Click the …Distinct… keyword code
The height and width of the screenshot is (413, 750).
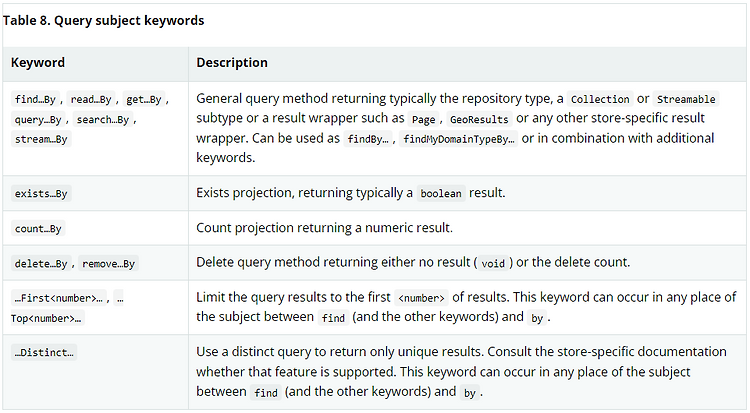coord(44,353)
